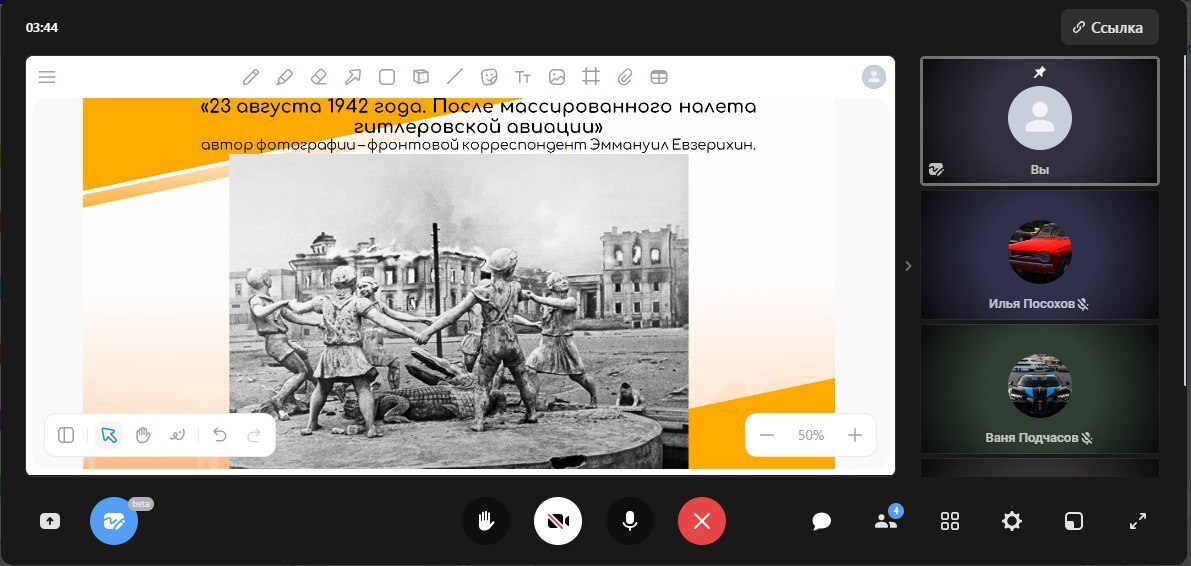Leave the call with the red button

pyautogui.click(x=702, y=521)
